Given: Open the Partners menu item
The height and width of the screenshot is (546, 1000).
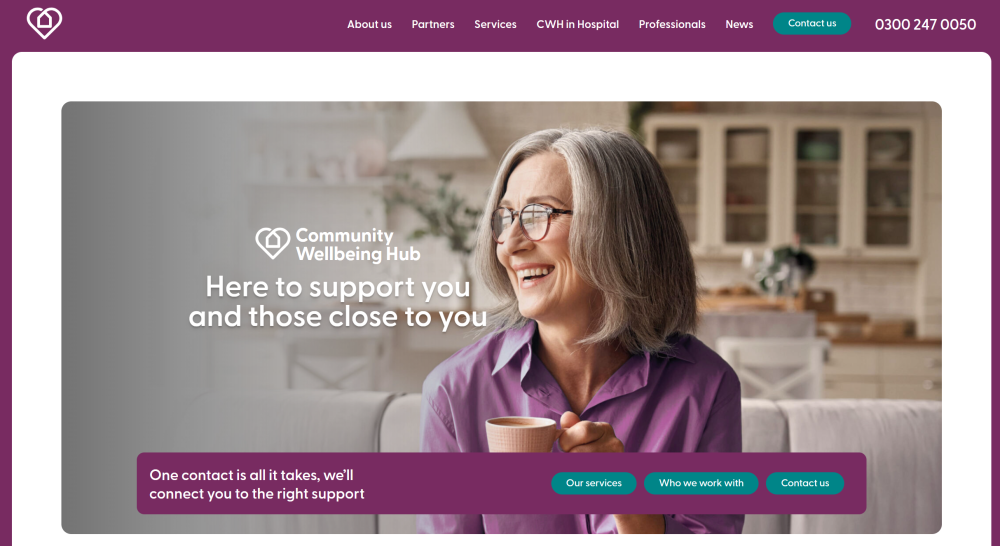Looking at the screenshot, I should (x=433, y=24).
